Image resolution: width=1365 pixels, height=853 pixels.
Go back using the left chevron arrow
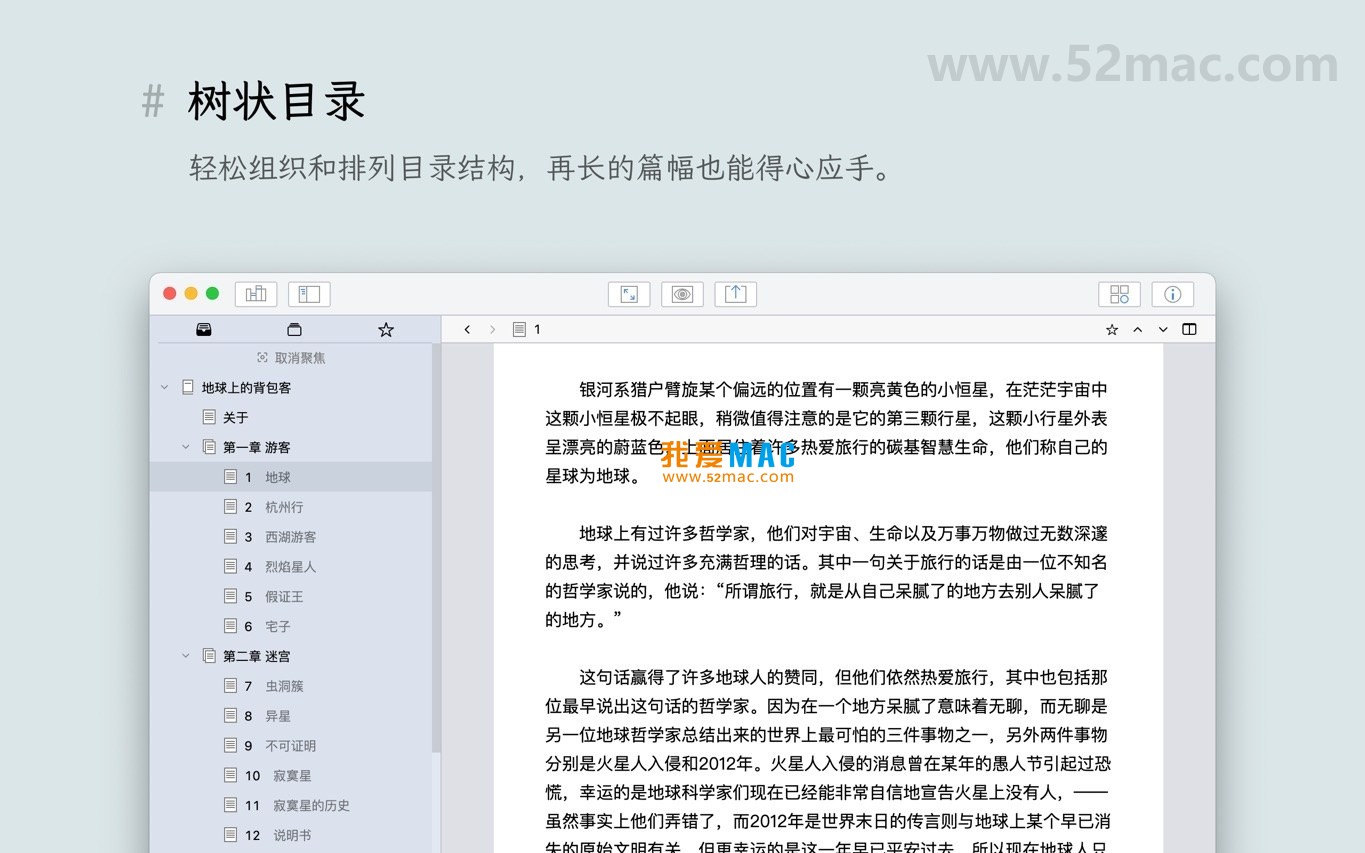pyautogui.click(x=466, y=328)
